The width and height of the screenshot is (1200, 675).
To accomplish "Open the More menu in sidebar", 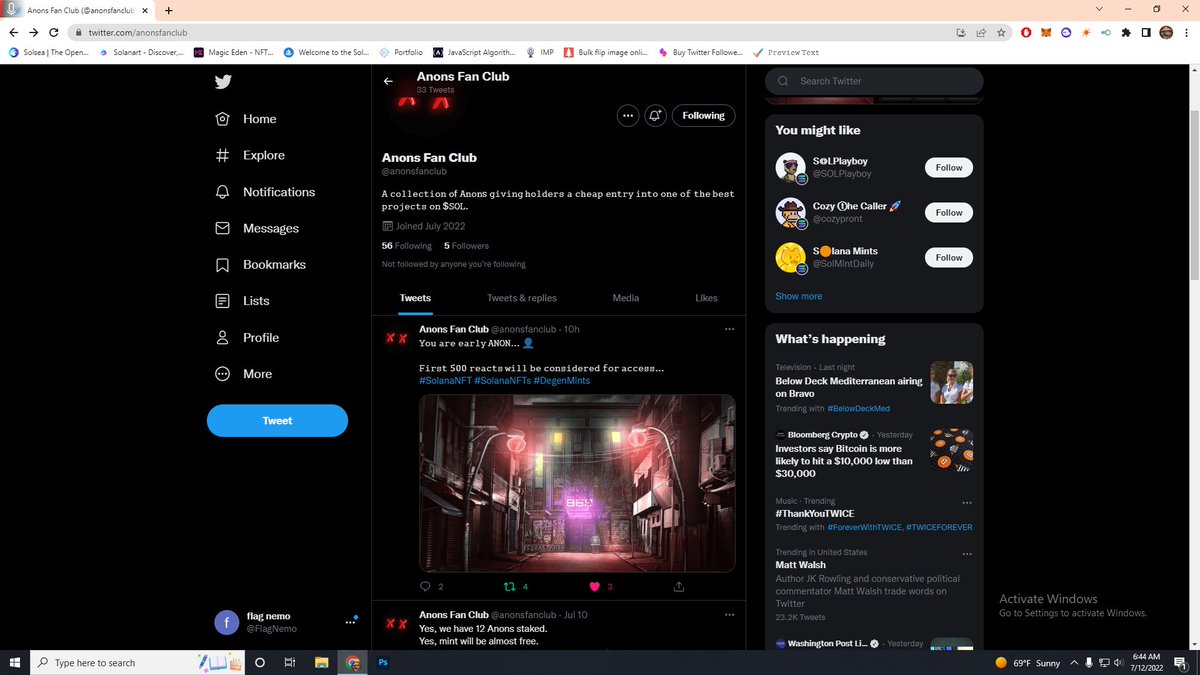I will (x=243, y=374).
